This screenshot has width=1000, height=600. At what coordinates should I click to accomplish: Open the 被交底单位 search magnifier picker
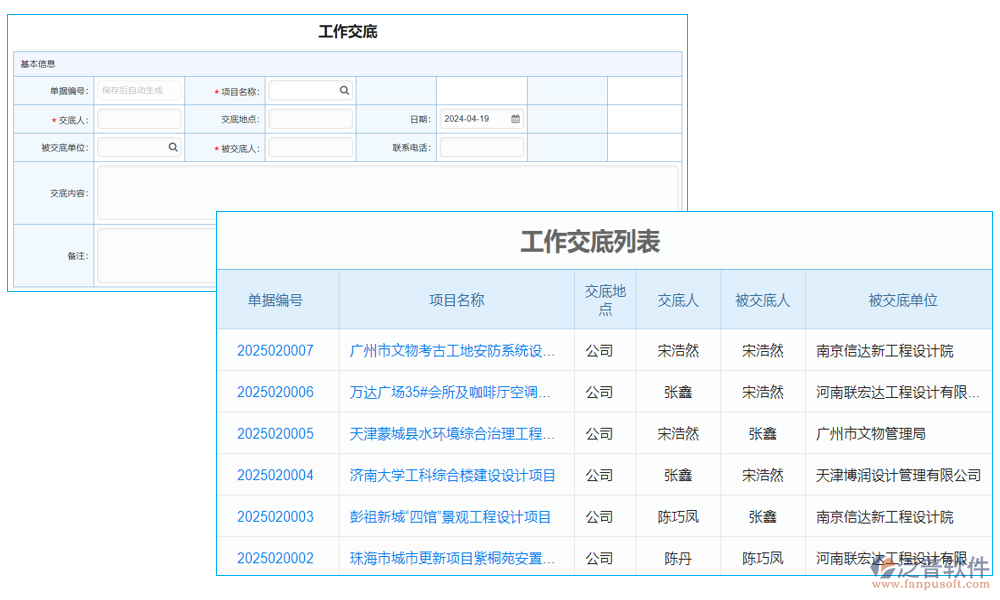pyautogui.click(x=174, y=147)
